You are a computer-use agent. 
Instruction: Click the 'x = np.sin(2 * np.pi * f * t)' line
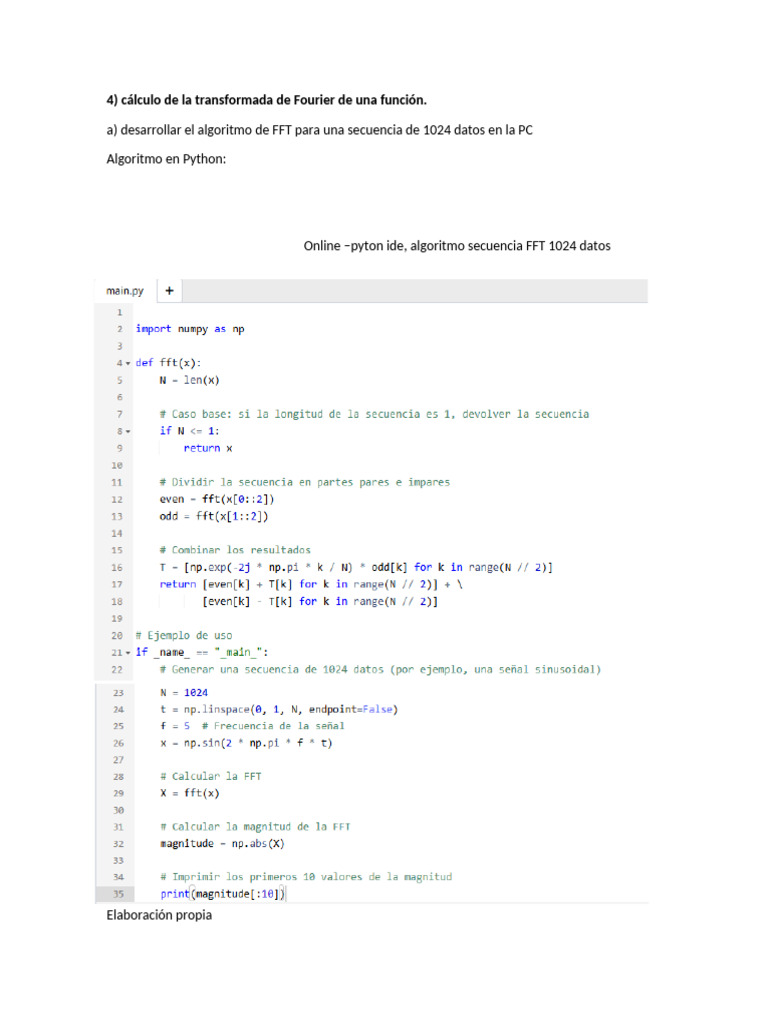pyautogui.click(x=246, y=743)
